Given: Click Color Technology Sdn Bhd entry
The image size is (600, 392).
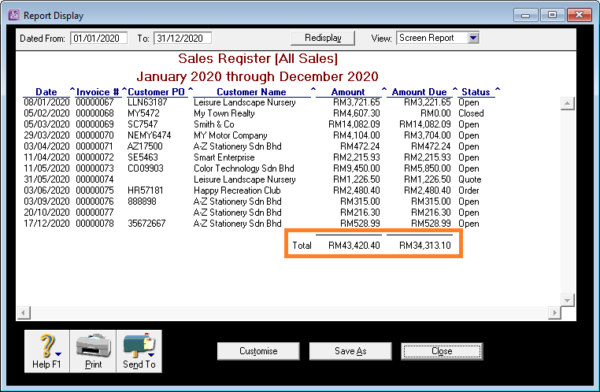Looking at the screenshot, I should click(244, 168).
